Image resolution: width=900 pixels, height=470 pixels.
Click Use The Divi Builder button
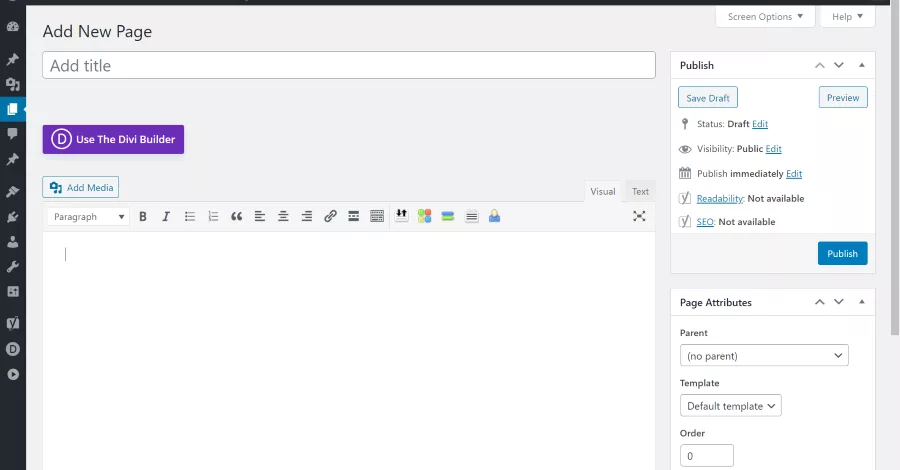tap(113, 139)
